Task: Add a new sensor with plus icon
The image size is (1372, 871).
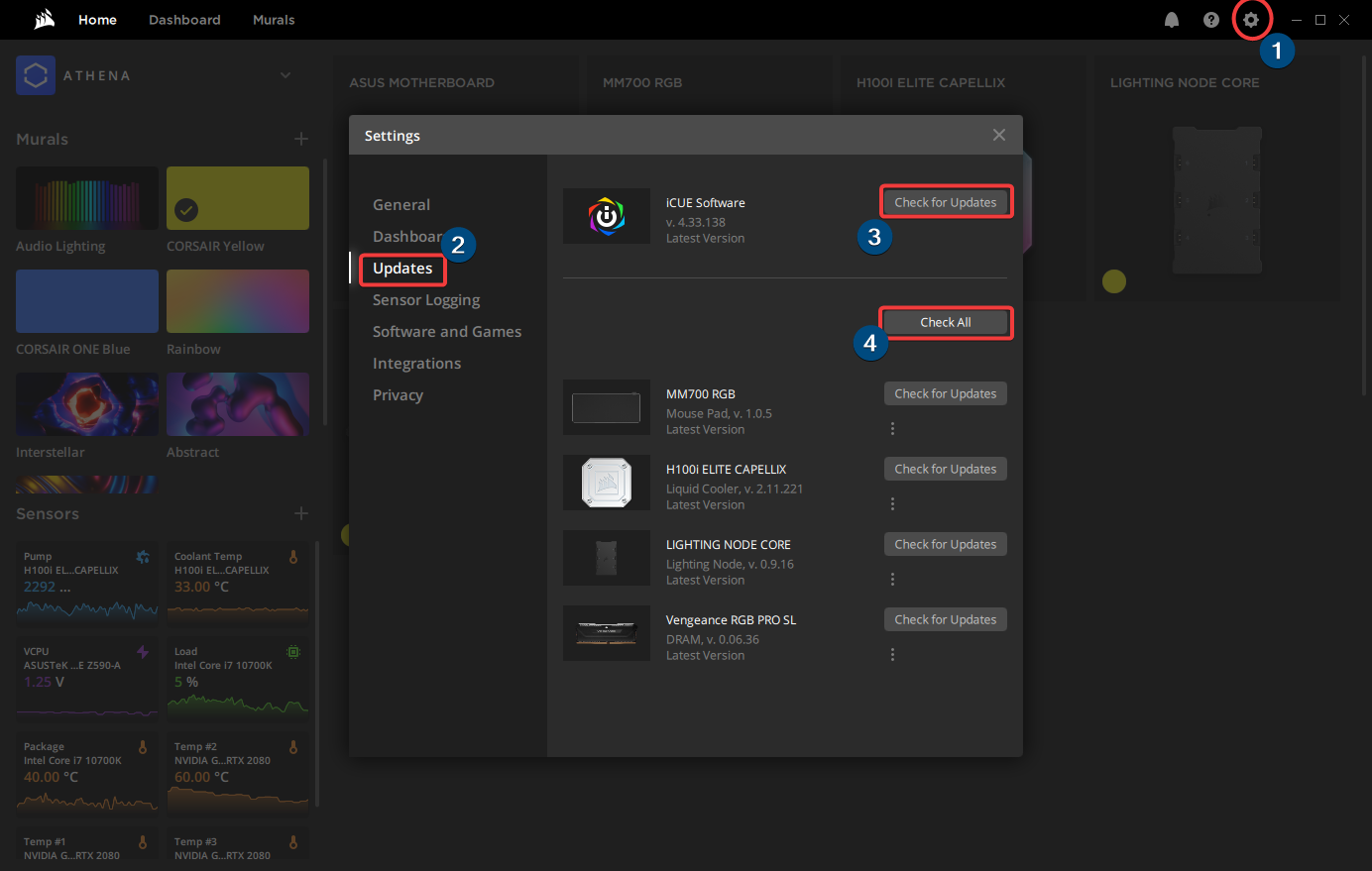Action: 301,513
